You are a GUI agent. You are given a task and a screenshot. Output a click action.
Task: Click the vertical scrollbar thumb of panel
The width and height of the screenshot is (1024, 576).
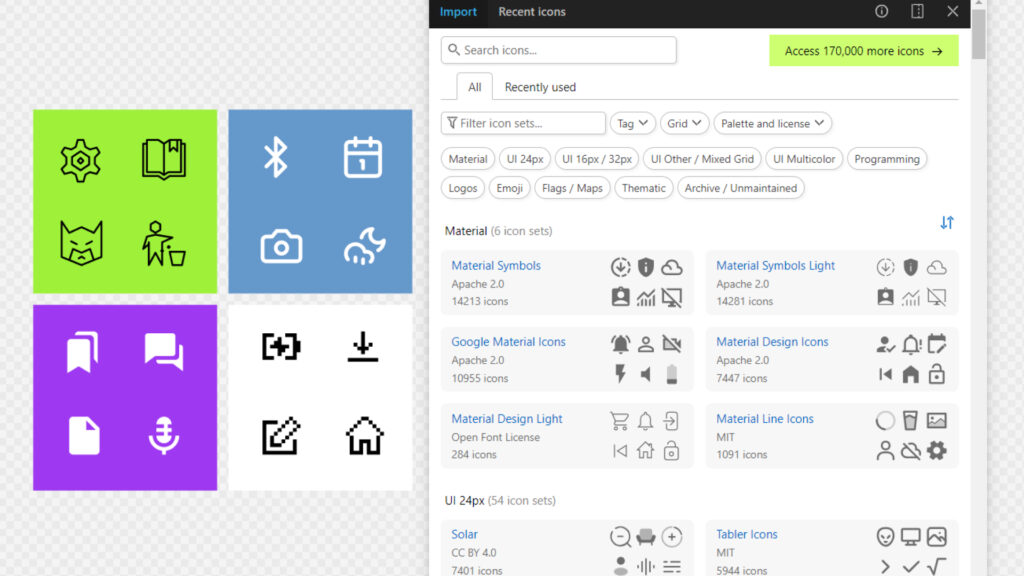(978, 34)
